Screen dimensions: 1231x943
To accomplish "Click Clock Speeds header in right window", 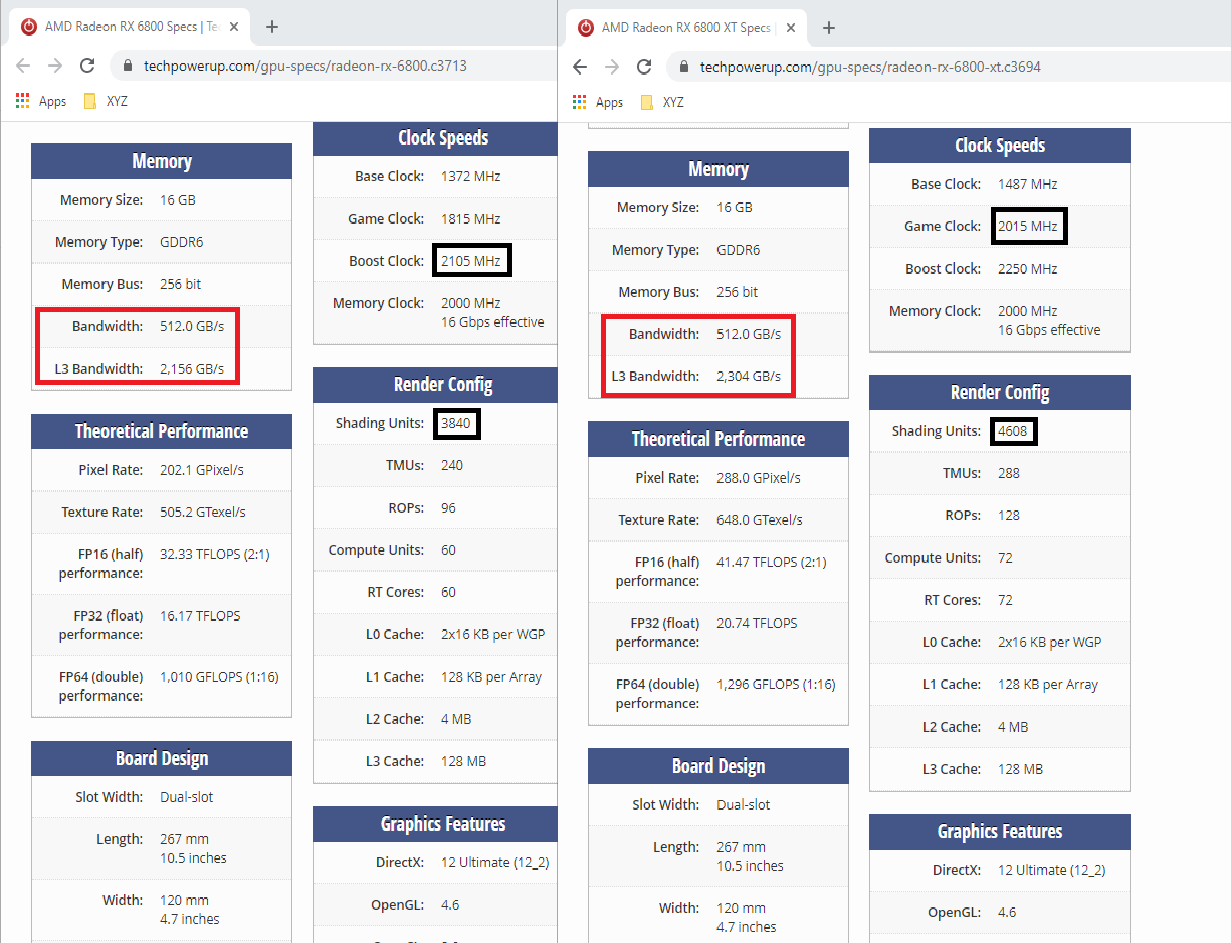I will click(1000, 146).
